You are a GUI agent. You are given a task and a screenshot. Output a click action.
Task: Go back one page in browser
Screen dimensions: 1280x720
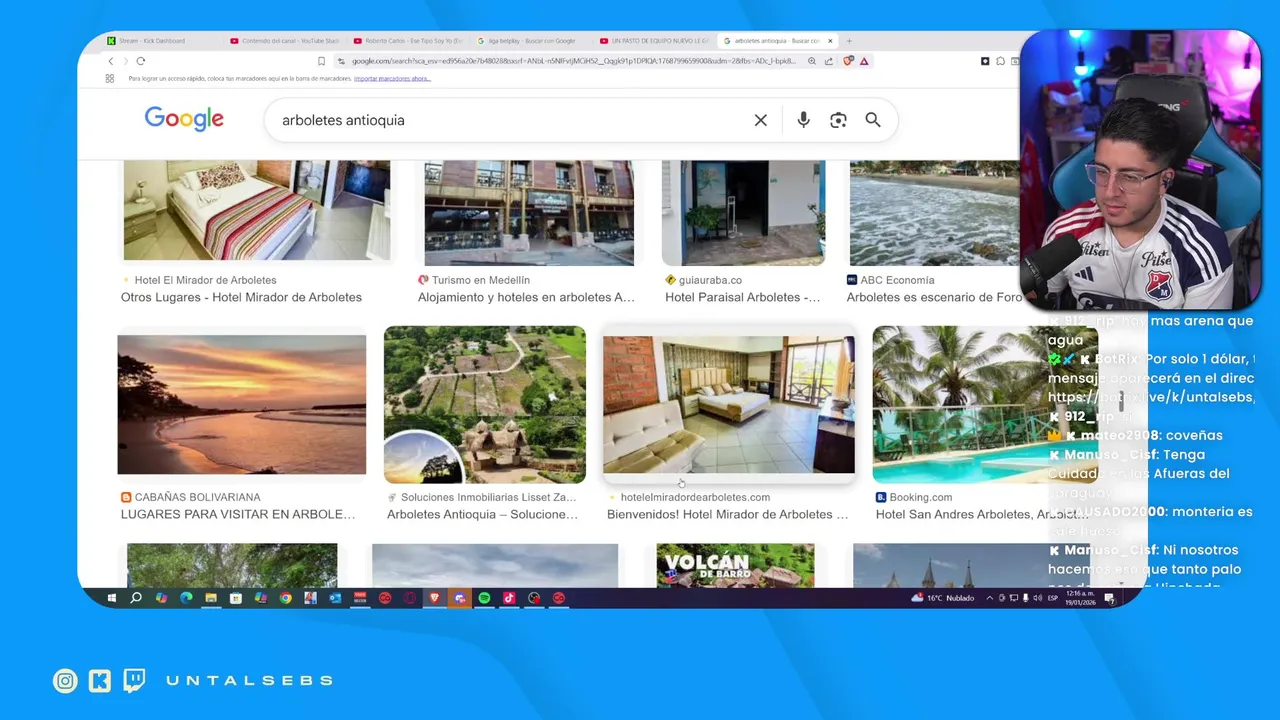[111, 61]
